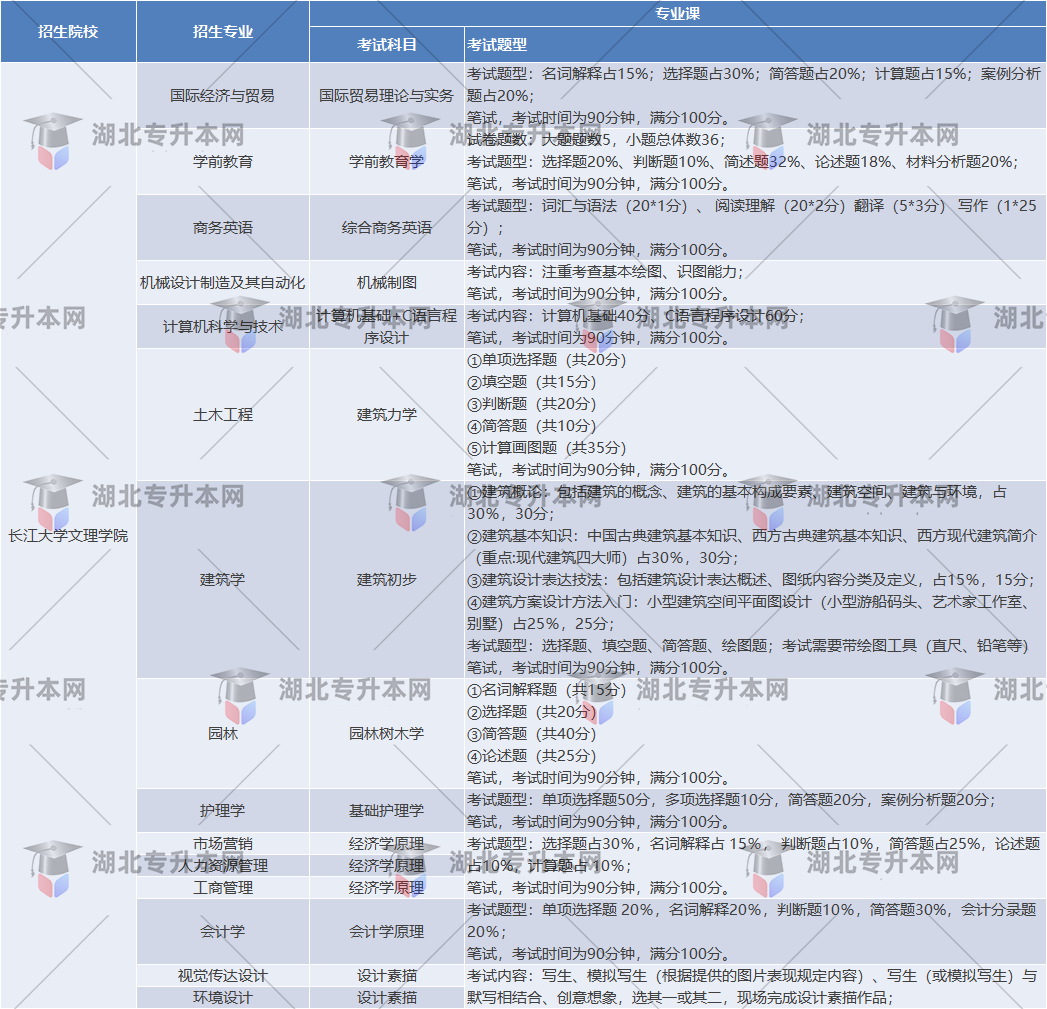Select the line 计算机基础40分，C语言程序设计60分
Image resolution: width=1047 pixels, height=1009 pixels.
point(636,316)
